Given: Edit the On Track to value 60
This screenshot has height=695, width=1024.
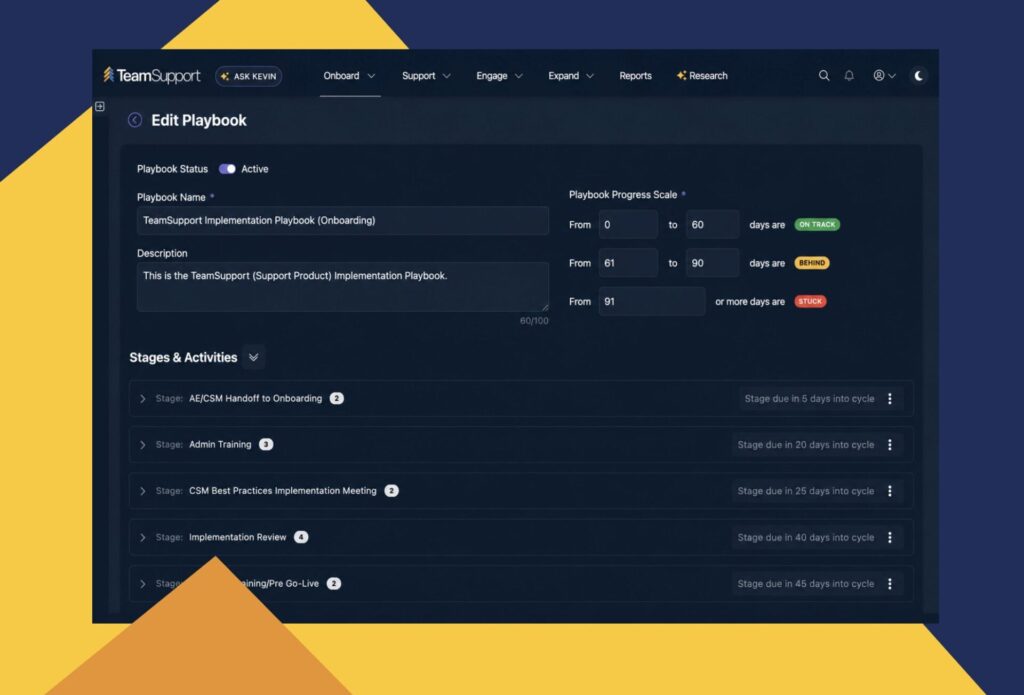Looking at the screenshot, I should (712, 225).
